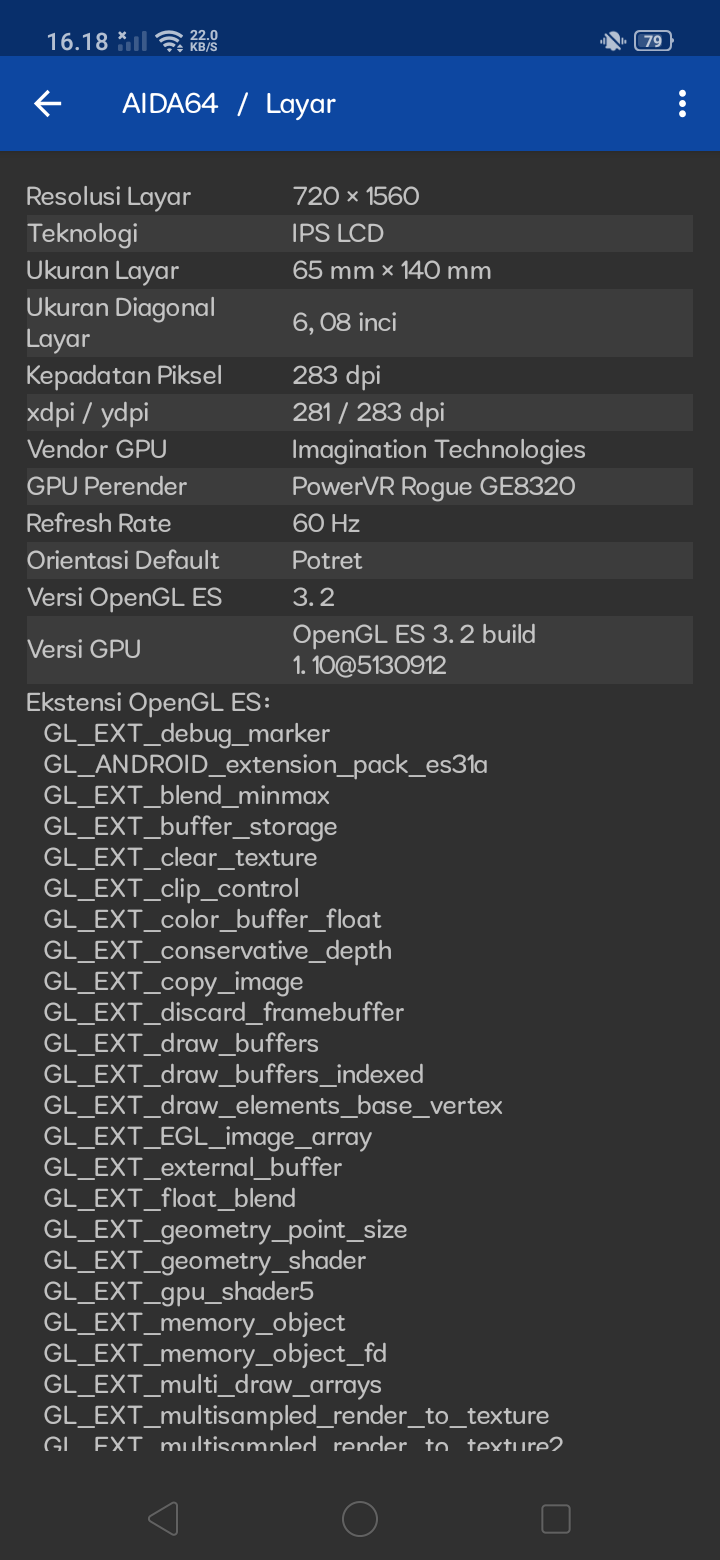This screenshot has height=1560, width=720.
Task: Tap the Layar page title
Action: (300, 104)
